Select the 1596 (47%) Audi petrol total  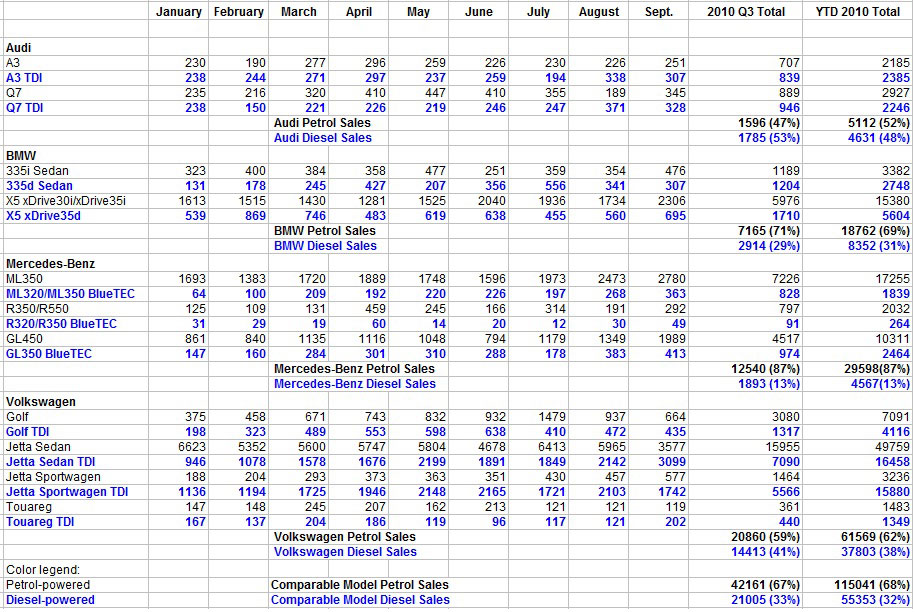769,123
